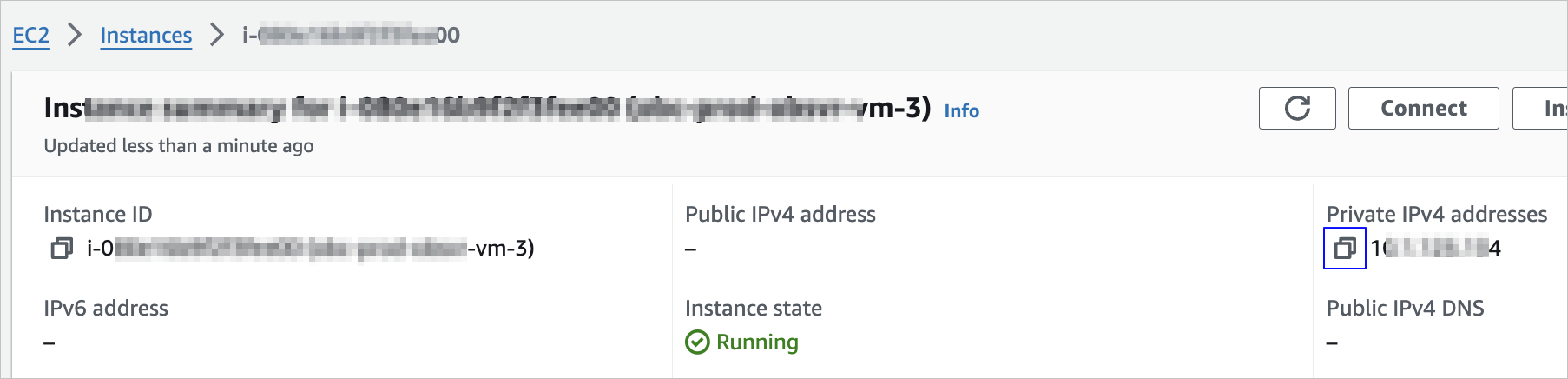Click the instance ID in the breadcrumb

[351, 35]
